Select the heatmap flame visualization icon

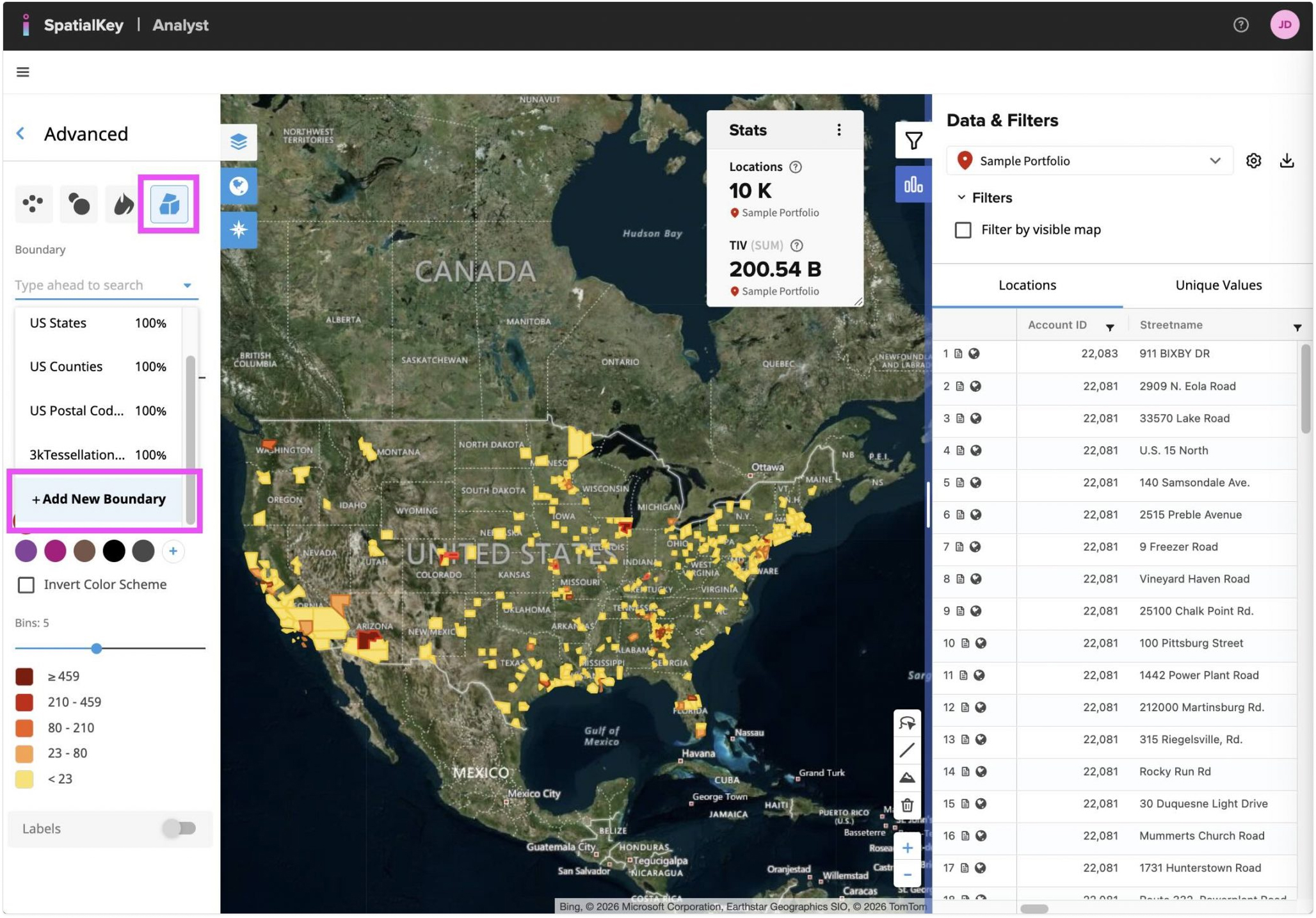point(123,205)
